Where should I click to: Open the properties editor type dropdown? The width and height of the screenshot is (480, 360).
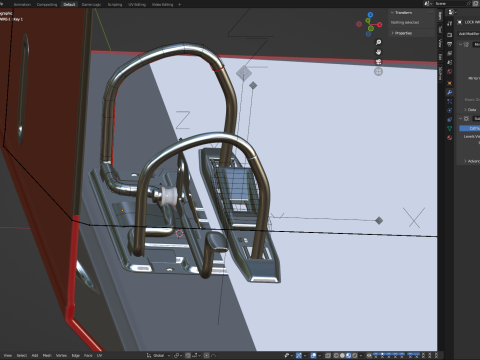pyautogui.click(x=452, y=12)
